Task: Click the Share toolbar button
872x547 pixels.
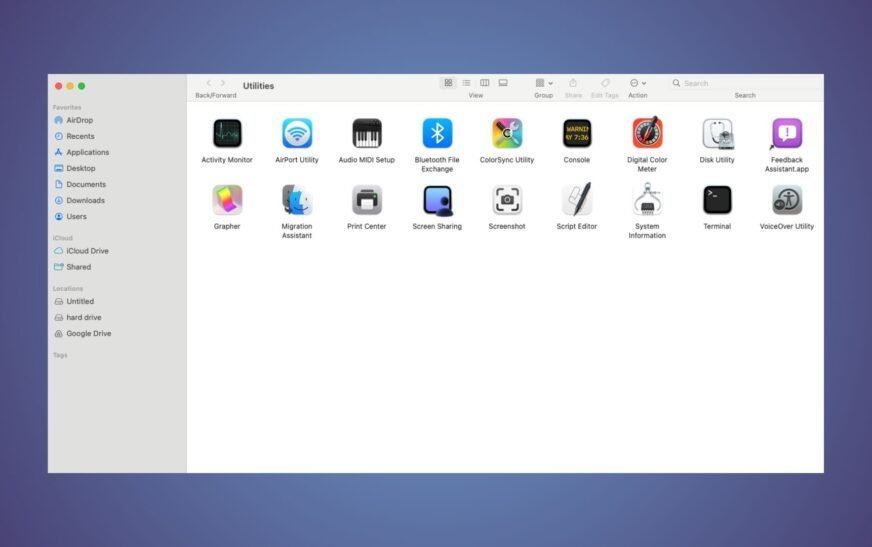Action: click(573, 83)
